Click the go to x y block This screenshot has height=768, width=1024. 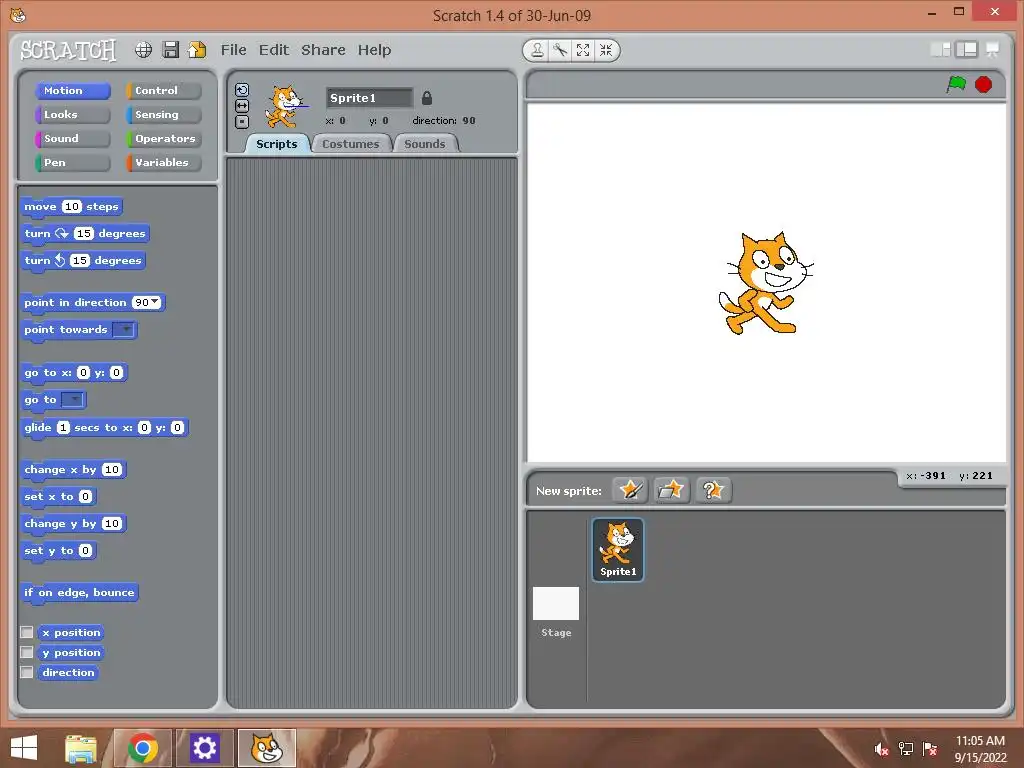74,373
